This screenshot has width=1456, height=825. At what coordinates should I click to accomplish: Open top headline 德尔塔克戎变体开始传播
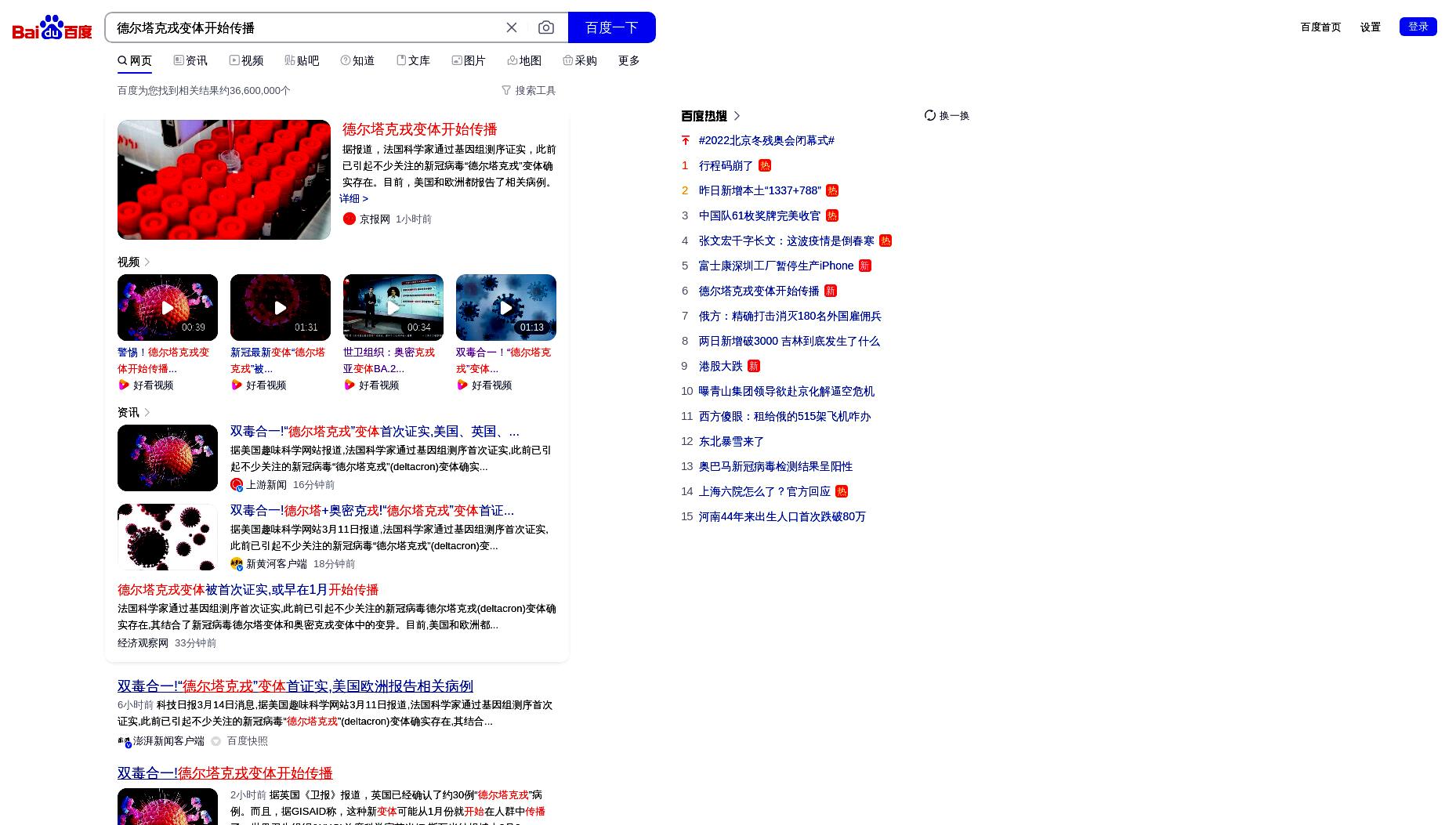(x=420, y=129)
